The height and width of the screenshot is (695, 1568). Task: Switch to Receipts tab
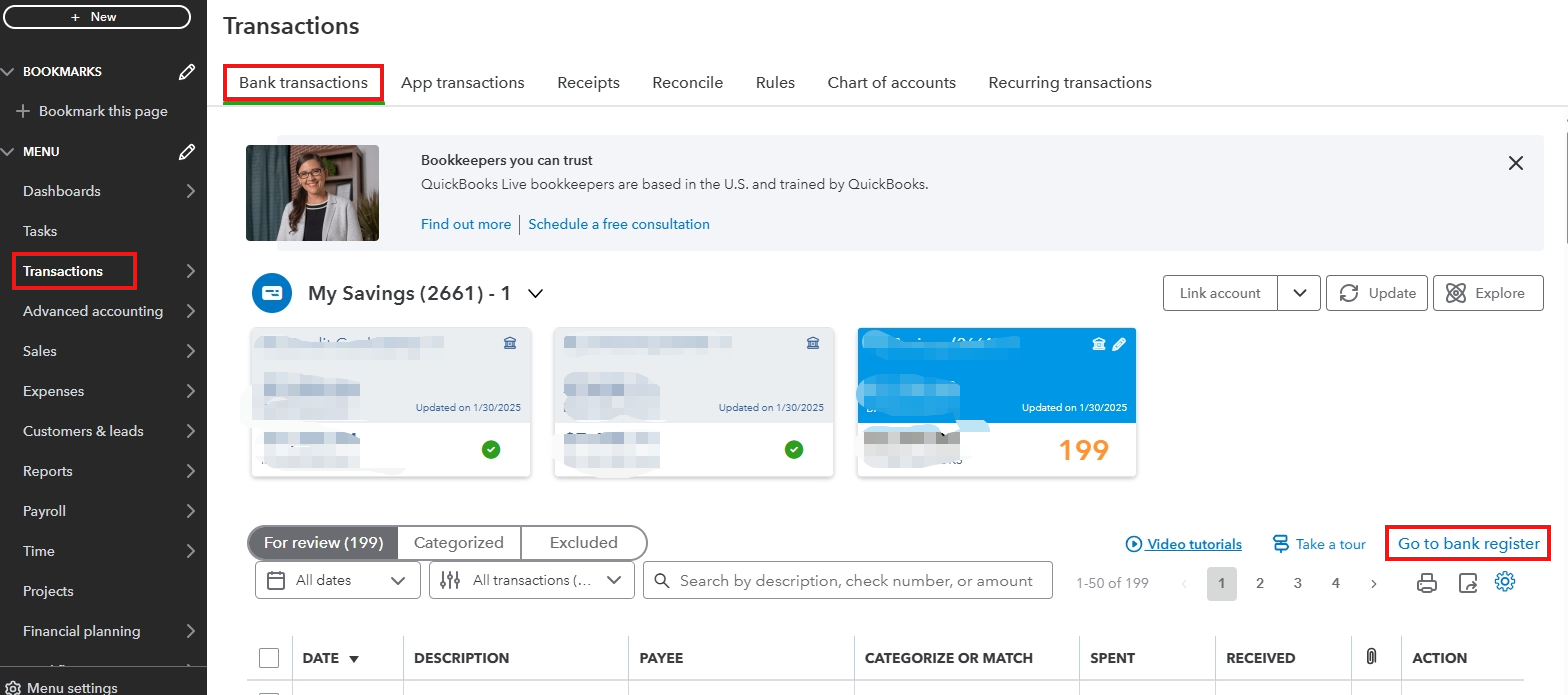(x=588, y=83)
